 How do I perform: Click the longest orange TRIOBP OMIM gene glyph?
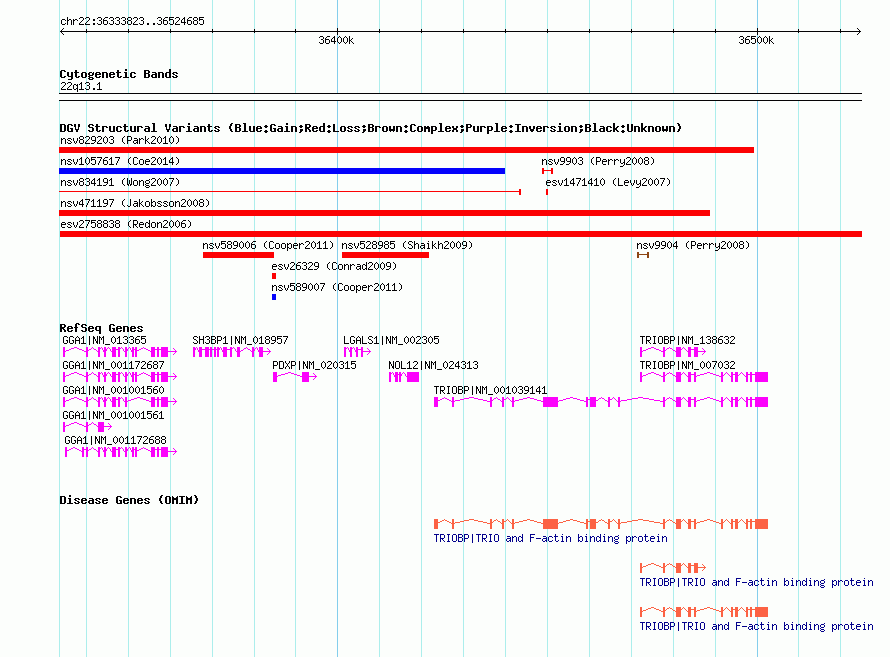point(601,524)
